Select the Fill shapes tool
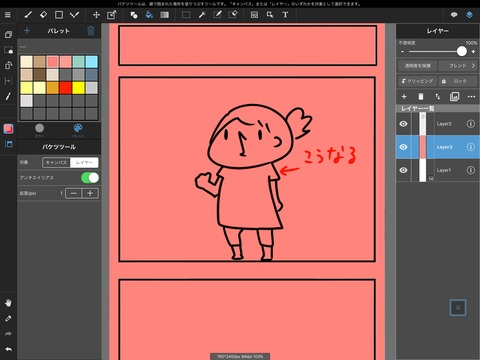Image resolution: width=480 pixels, height=360 pixels. [x=134, y=15]
